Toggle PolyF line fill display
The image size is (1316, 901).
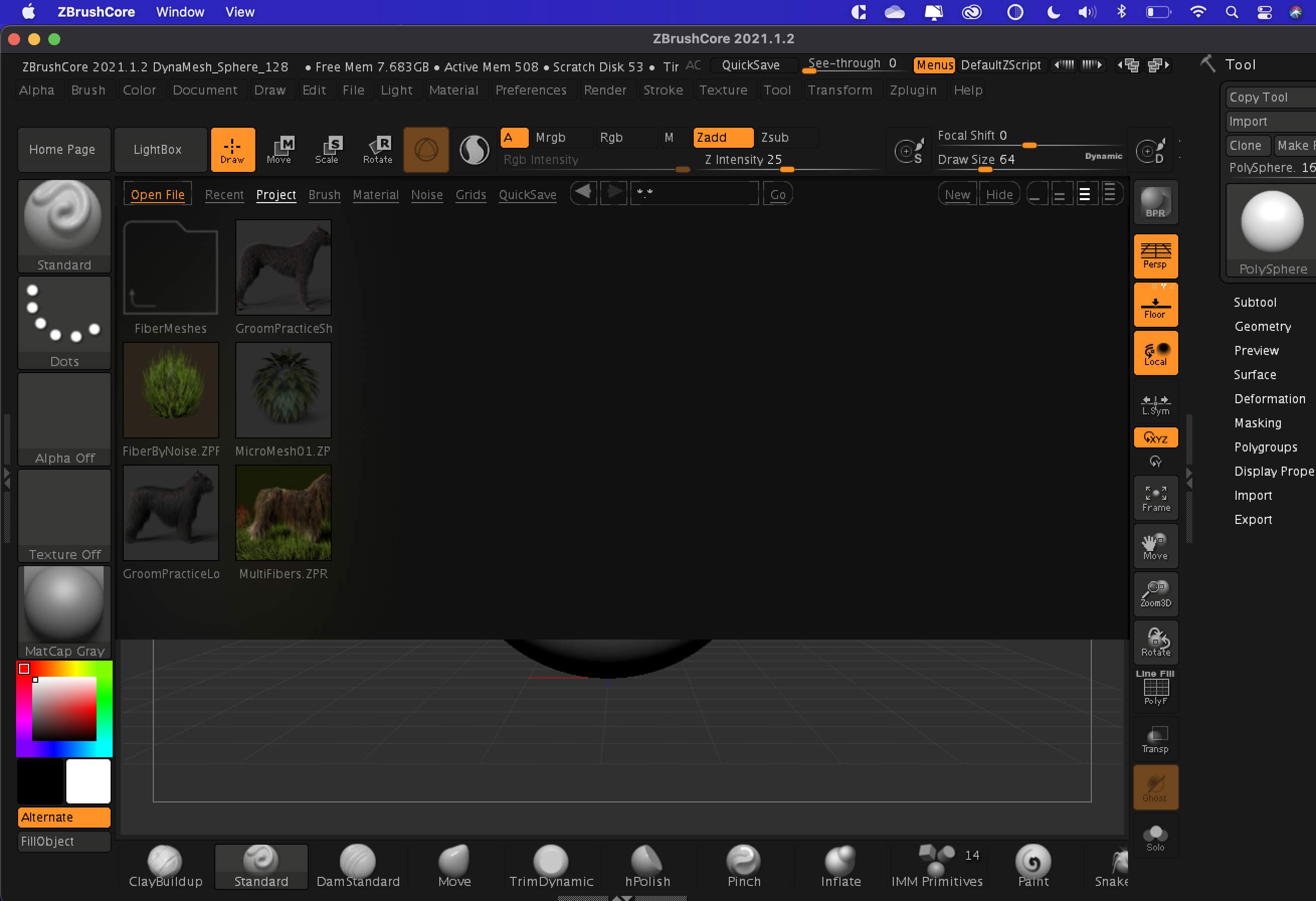[1155, 688]
